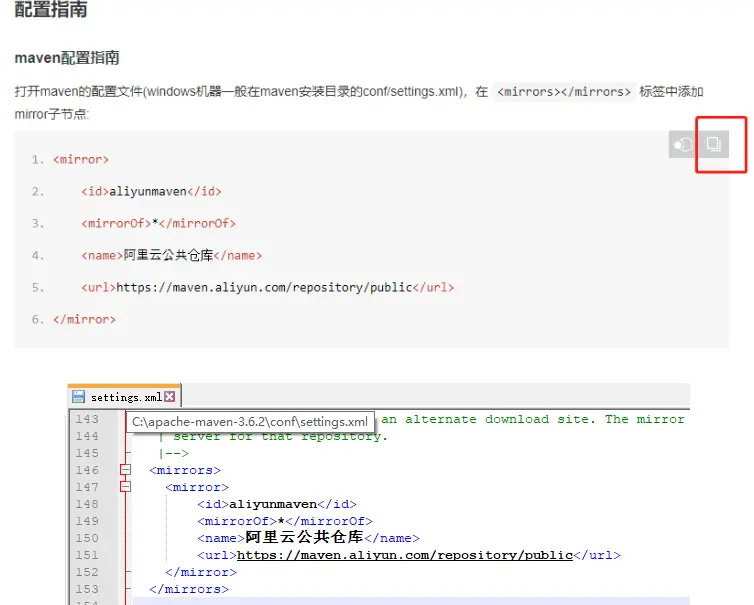Click the maven配置指南 subheading
The image size is (754, 605).
tap(67, 58)
